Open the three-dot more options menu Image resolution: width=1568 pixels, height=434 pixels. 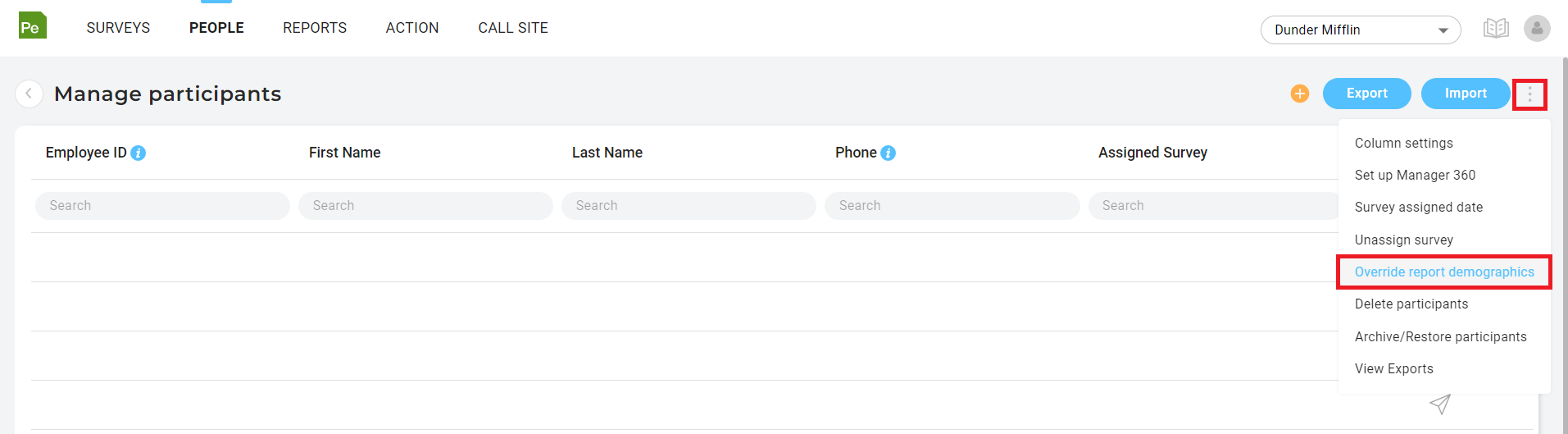[1529, 94]
